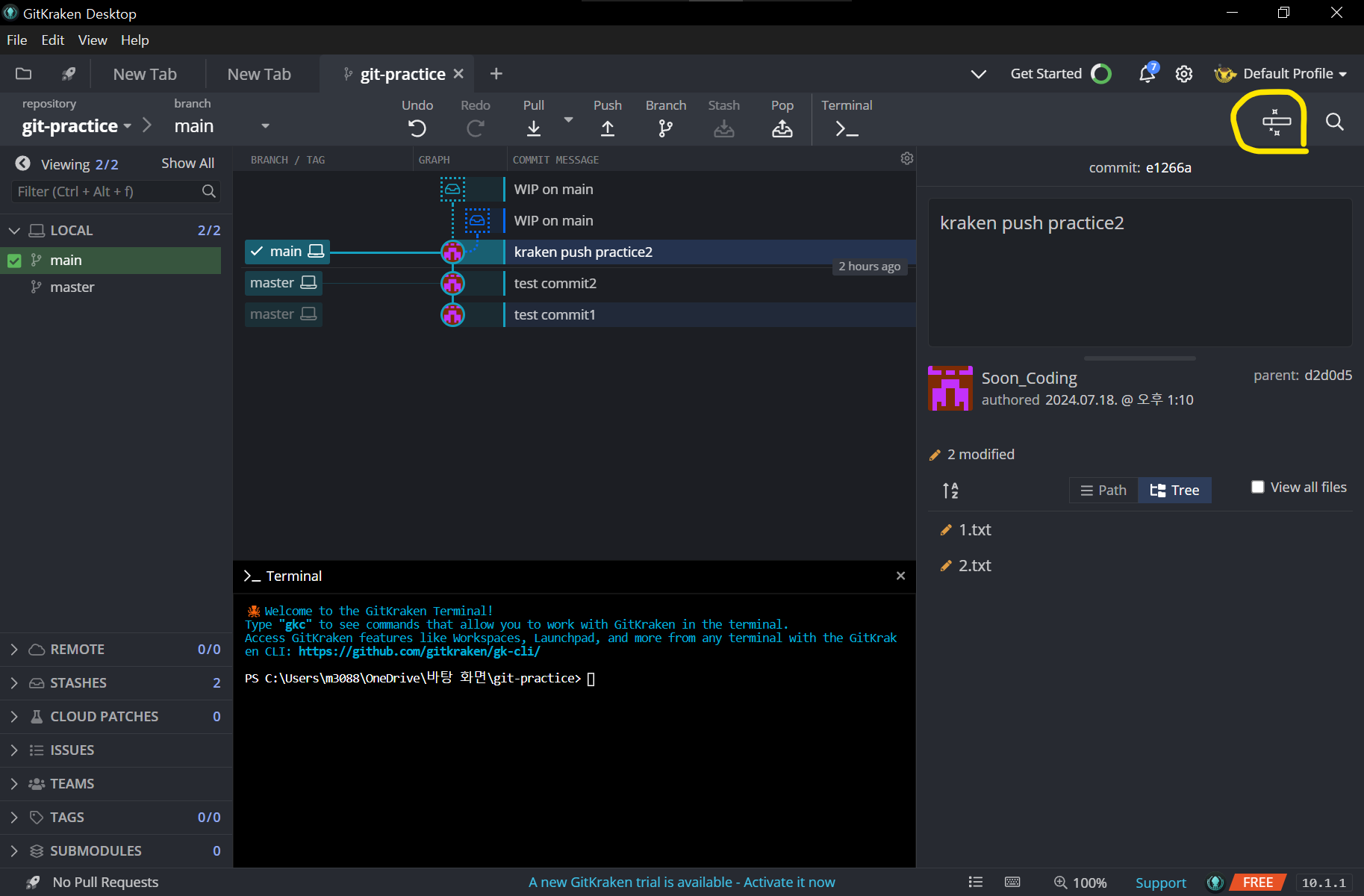Enable the View all files checkbox
The height and width of the screenshot is (896, 1364).
pos(1258,487)
